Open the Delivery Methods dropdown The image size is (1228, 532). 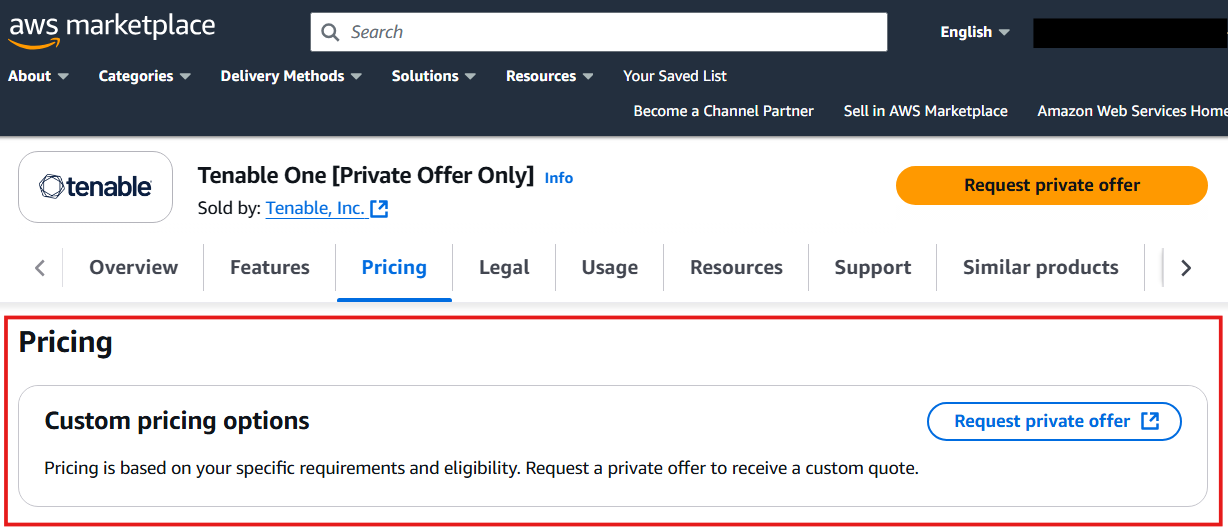click(x=291, y=76)
